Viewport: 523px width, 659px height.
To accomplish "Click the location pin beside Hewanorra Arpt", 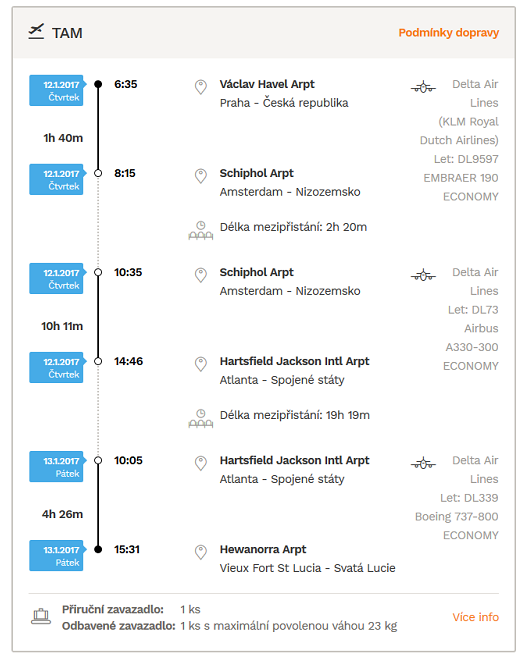I will click(201, 552).
